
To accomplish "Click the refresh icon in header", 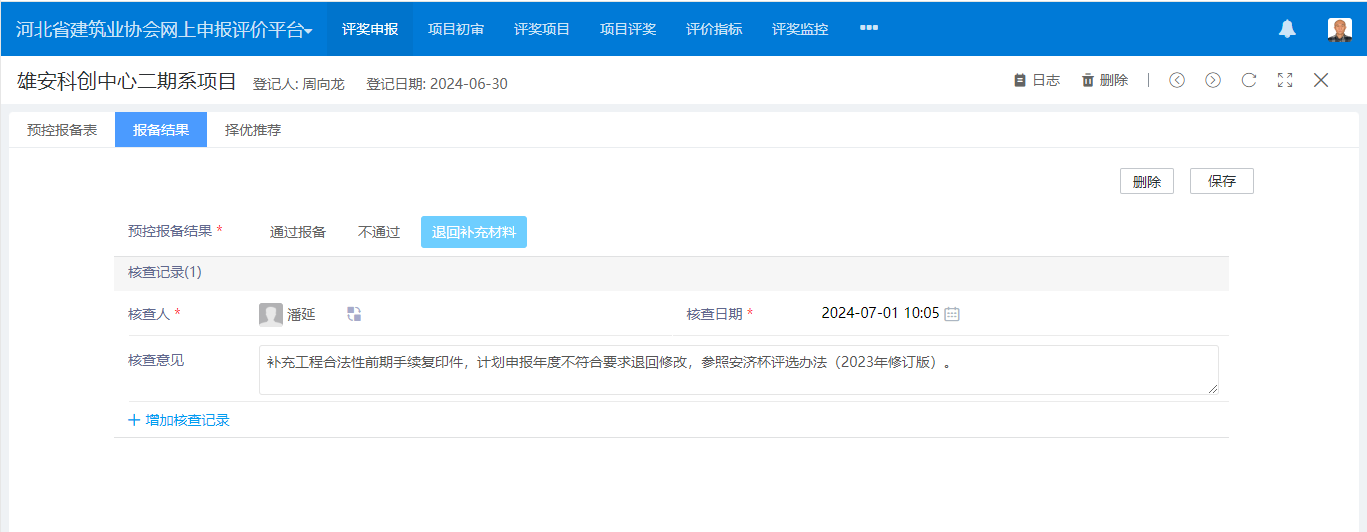I will (1249, 81).
